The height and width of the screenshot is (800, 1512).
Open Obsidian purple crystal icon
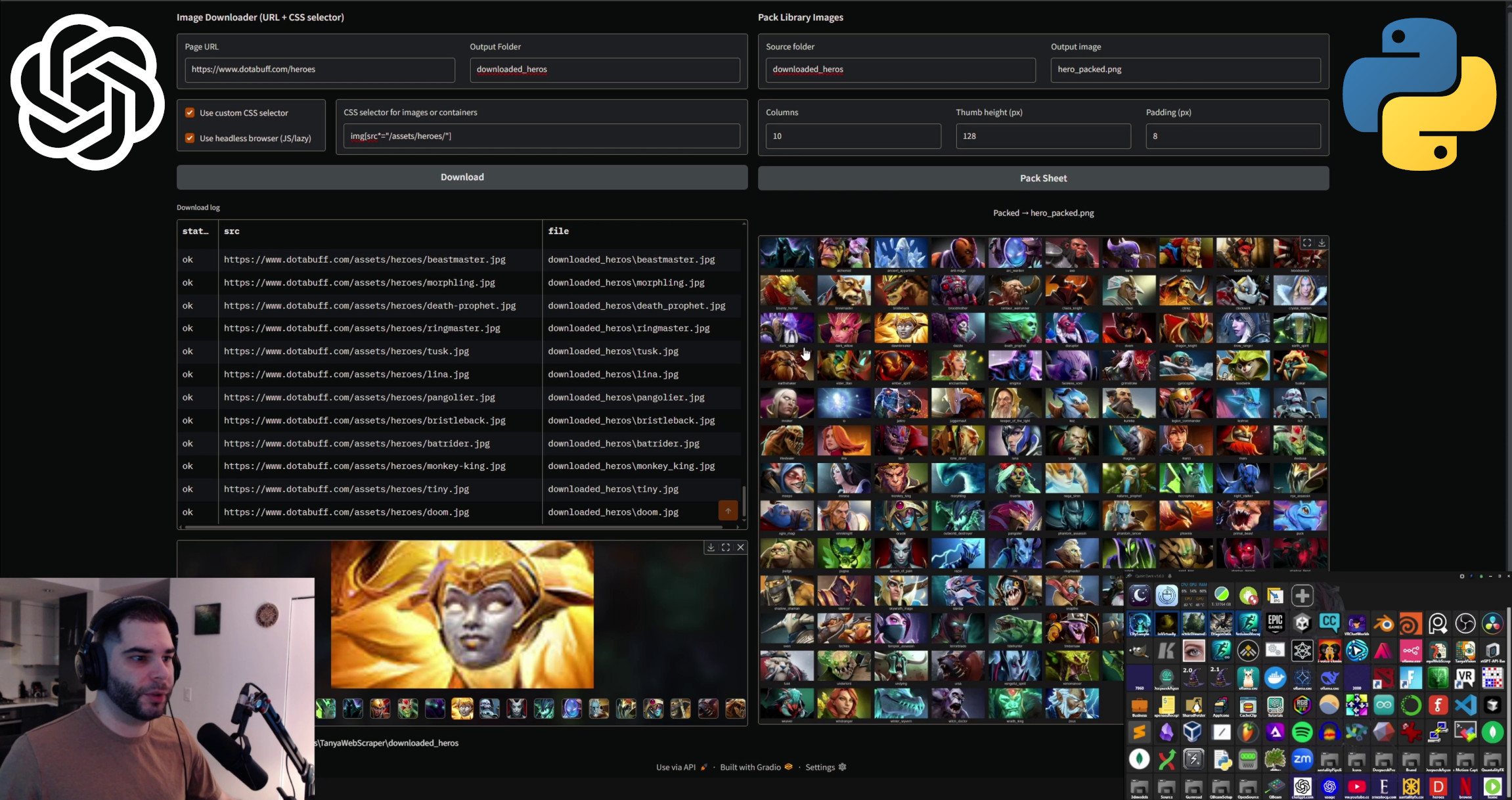[x=1167, y=732]
